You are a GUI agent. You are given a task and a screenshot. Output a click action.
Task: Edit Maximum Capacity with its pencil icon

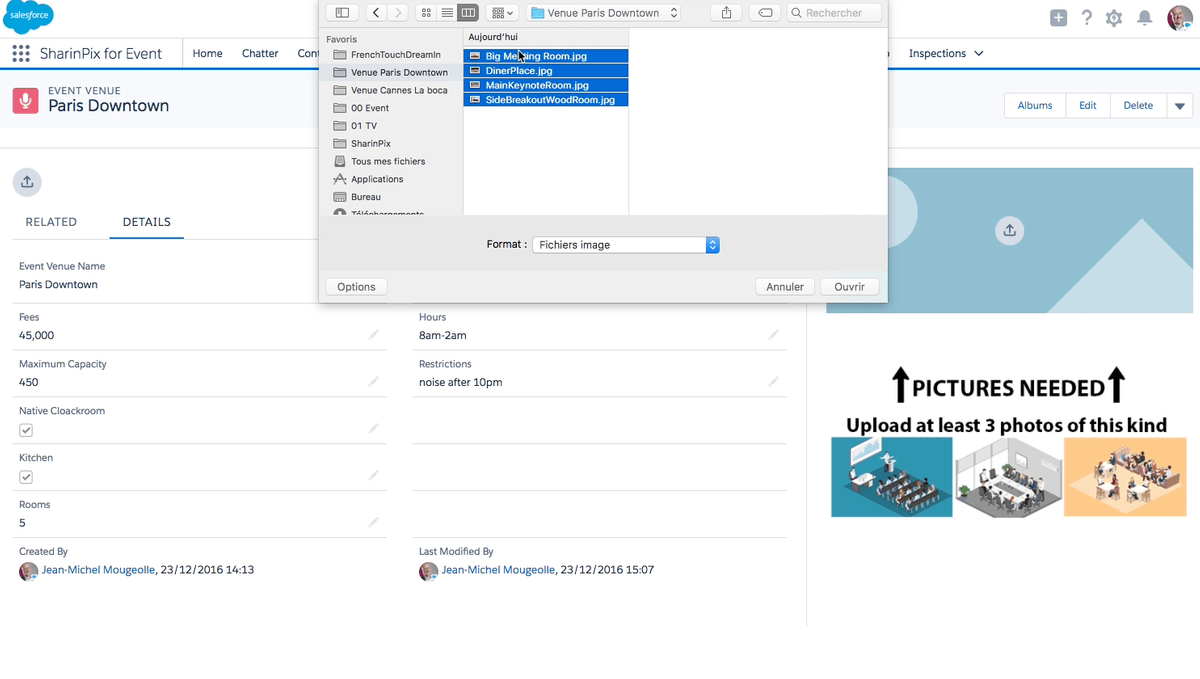coord(373,382)
